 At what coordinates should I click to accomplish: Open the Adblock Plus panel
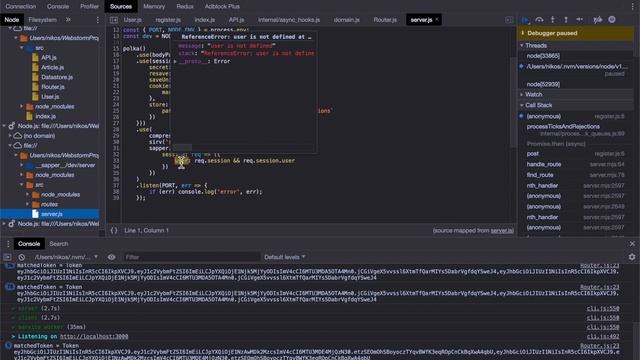click(x=222, y=7)
